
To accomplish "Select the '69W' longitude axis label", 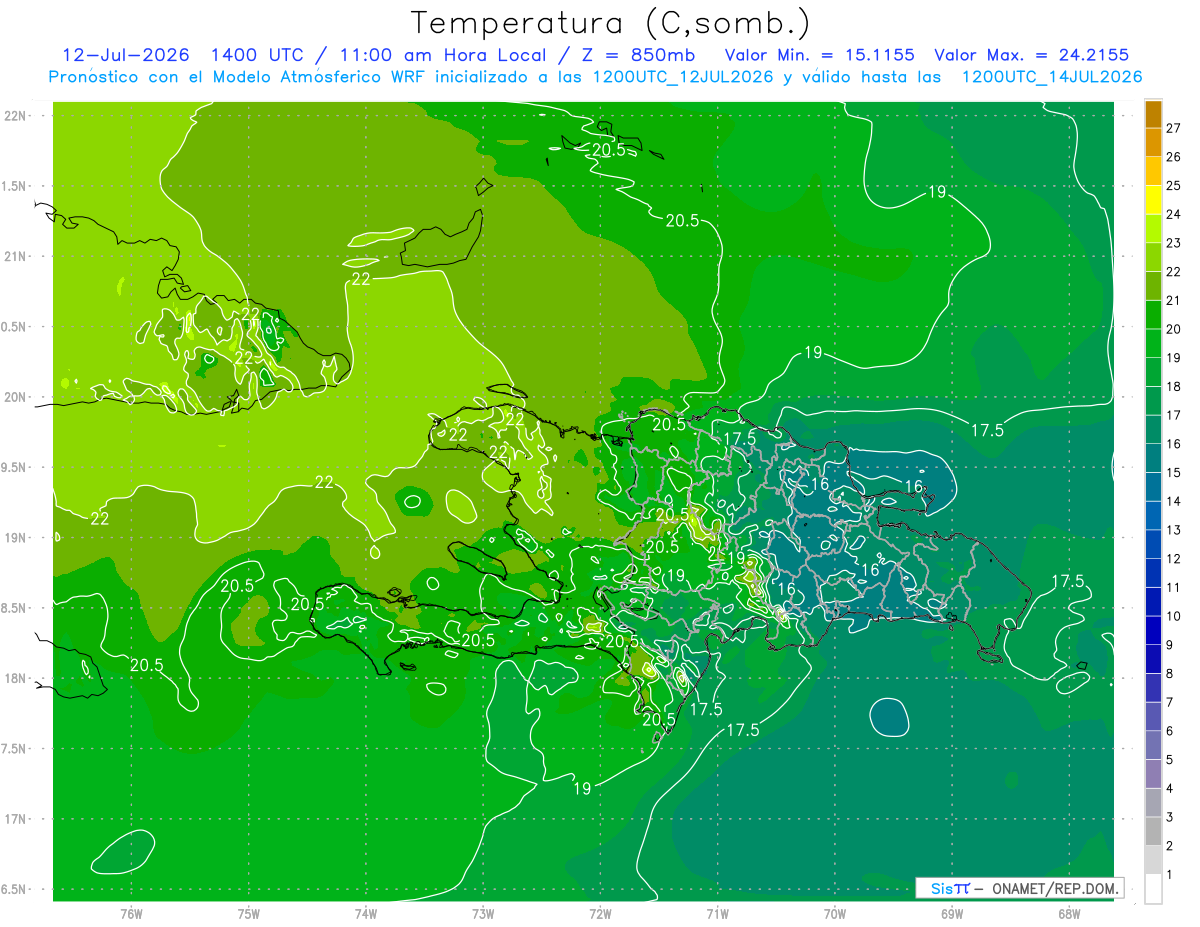I will 952,914.
